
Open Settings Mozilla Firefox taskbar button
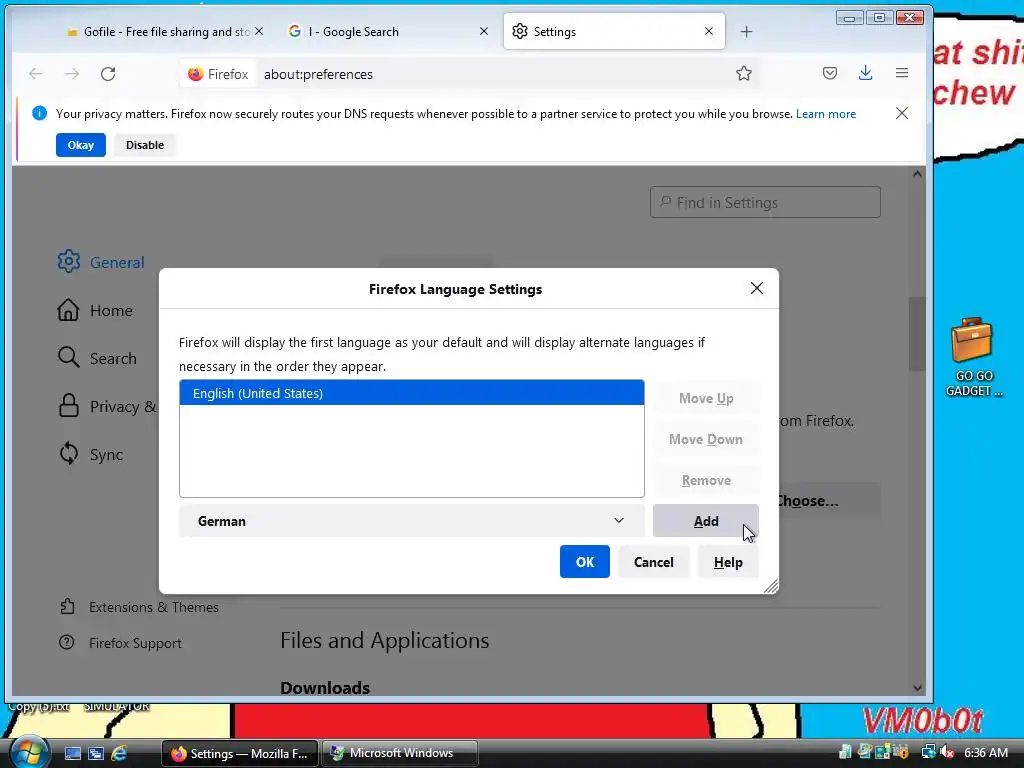239,753
